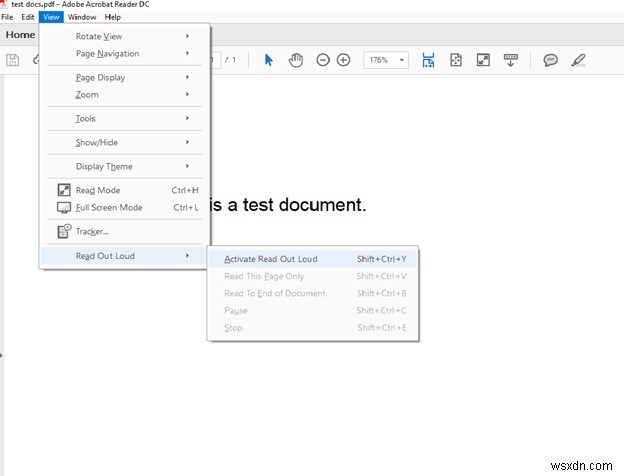Open the Help menu

click(x=113, y=17)
